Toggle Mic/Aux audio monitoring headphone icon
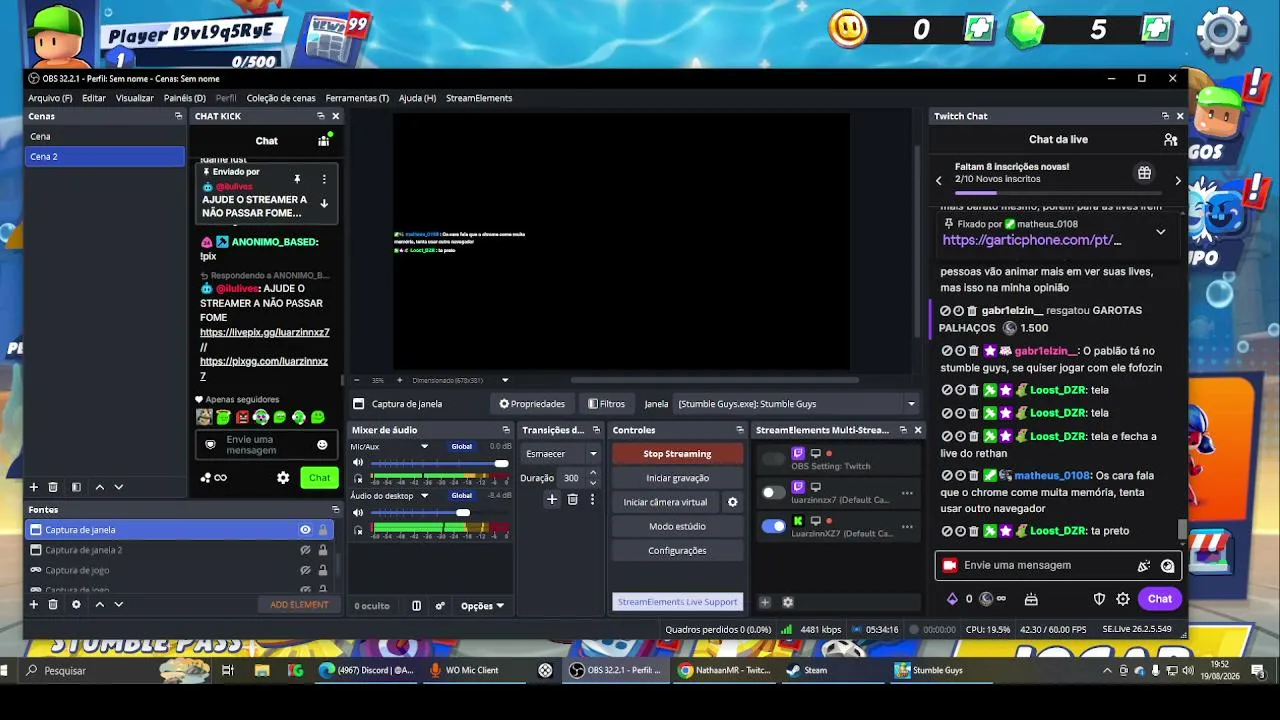1280x720 pixels. (x=358, y=479)
